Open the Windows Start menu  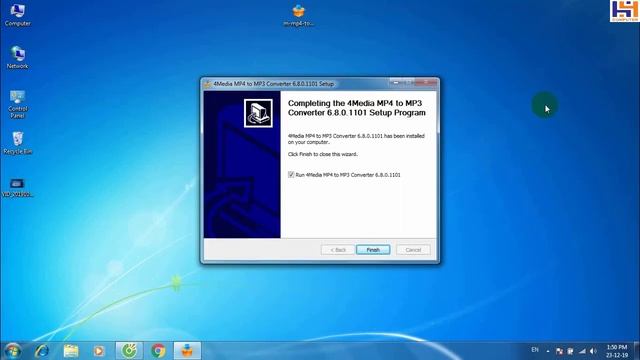click(x=12, y=351)
